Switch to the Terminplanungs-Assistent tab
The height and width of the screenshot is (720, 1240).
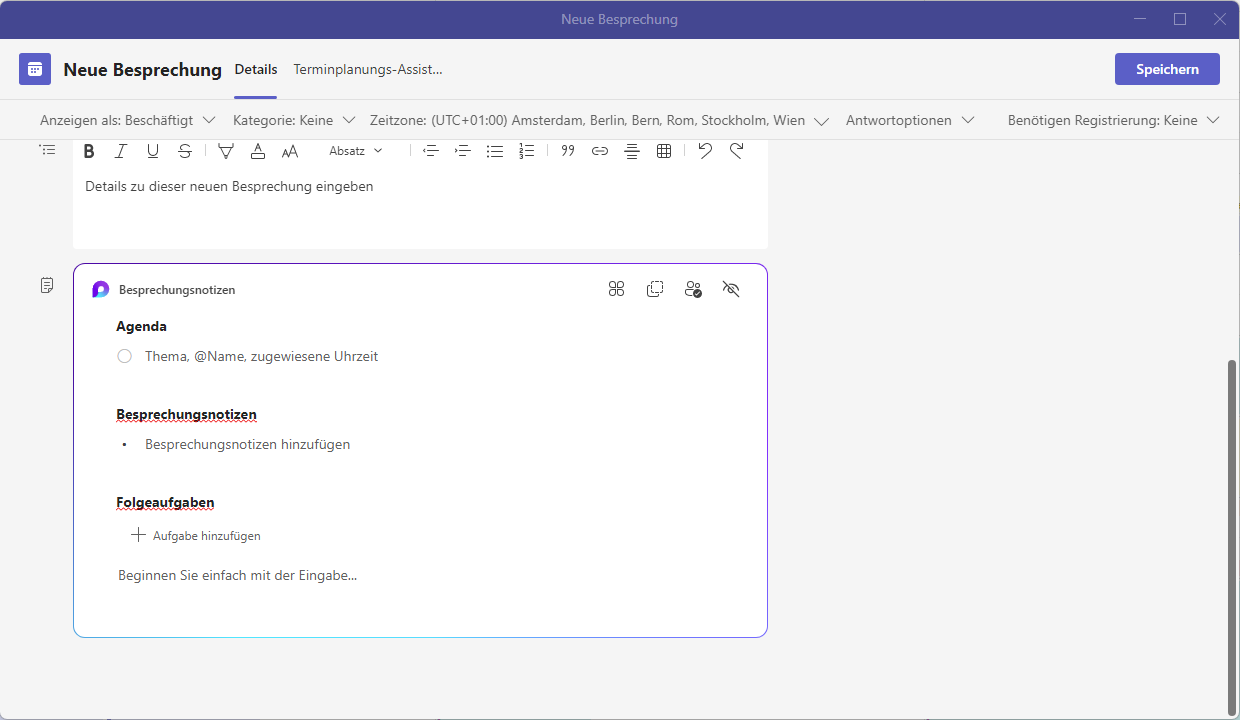[x=367, y=69]
